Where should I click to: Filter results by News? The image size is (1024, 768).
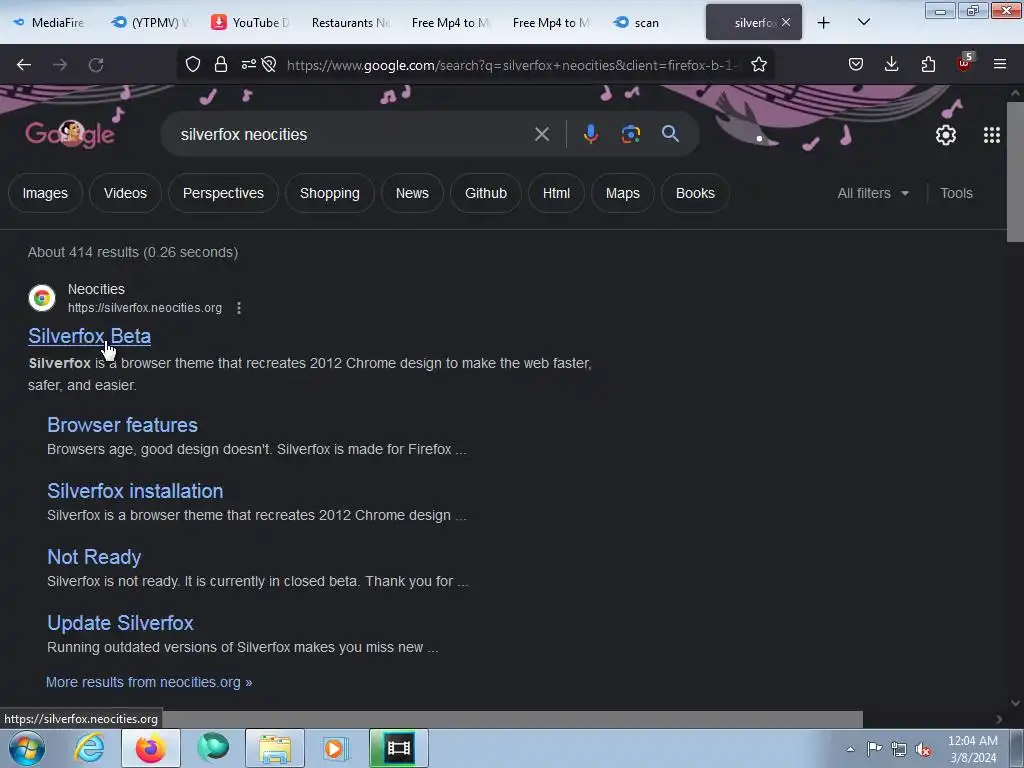pyautogui.click(x=412, y=193)
